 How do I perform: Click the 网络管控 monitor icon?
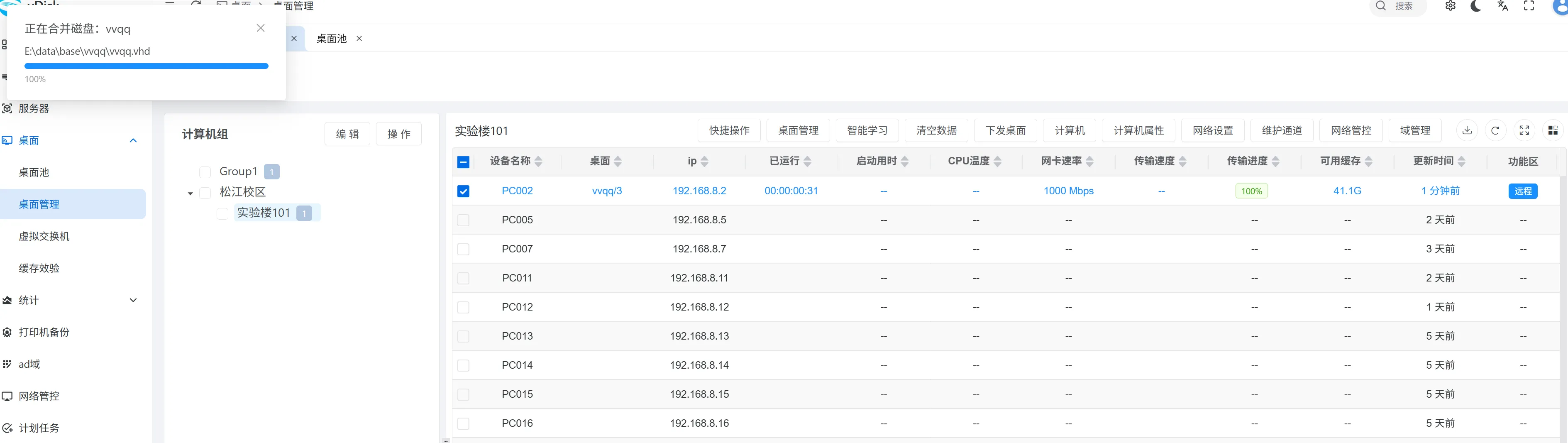7,396
